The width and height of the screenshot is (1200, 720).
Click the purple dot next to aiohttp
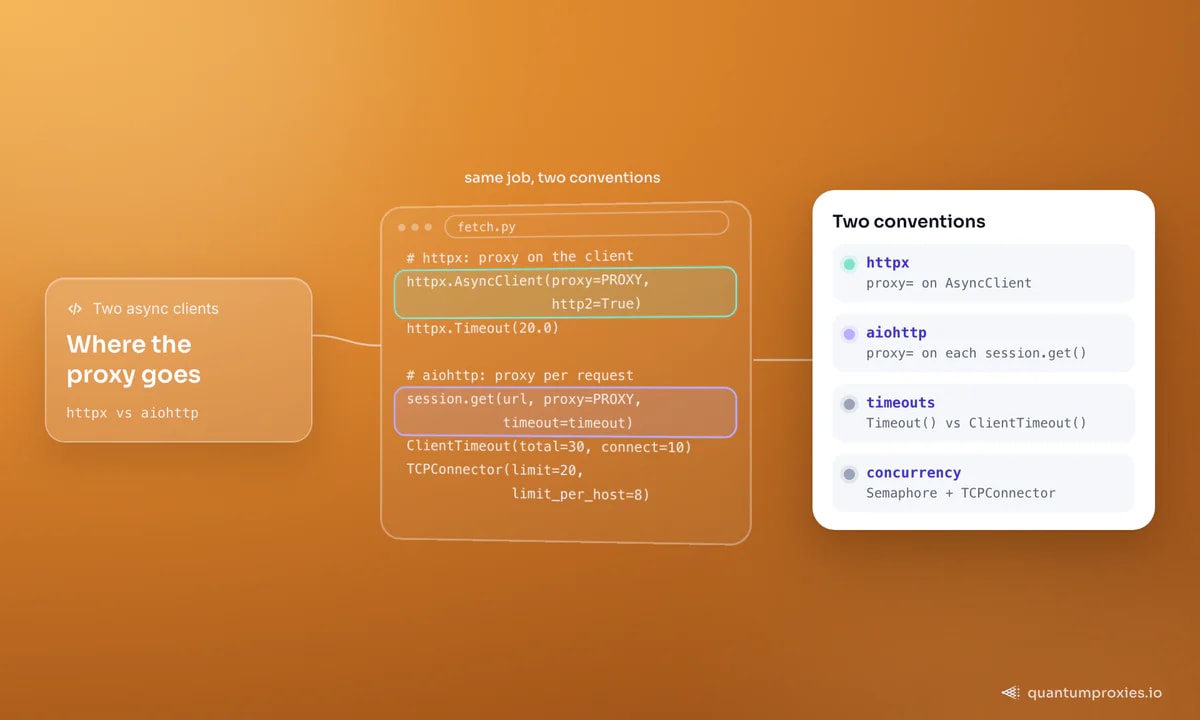(849, 334)
